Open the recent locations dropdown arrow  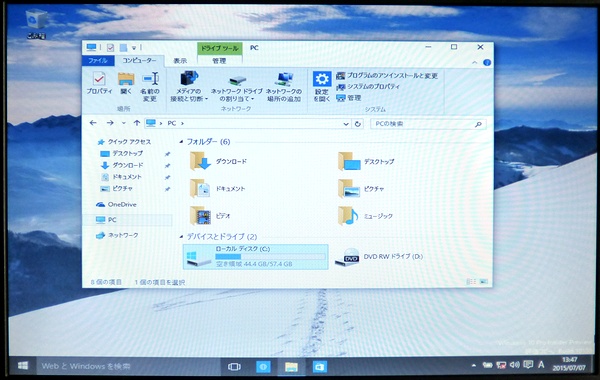tap(124, 123)
